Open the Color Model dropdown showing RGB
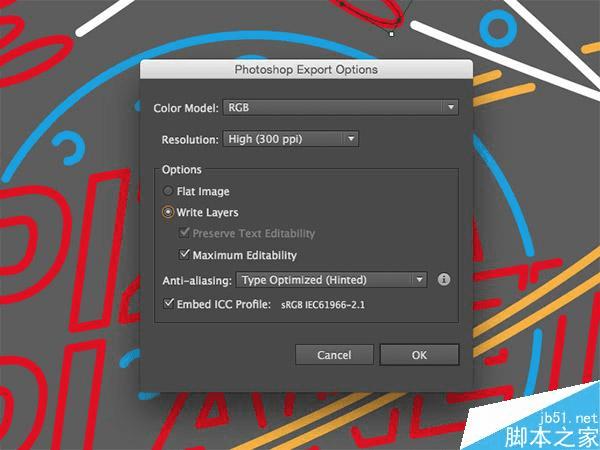 341,108
